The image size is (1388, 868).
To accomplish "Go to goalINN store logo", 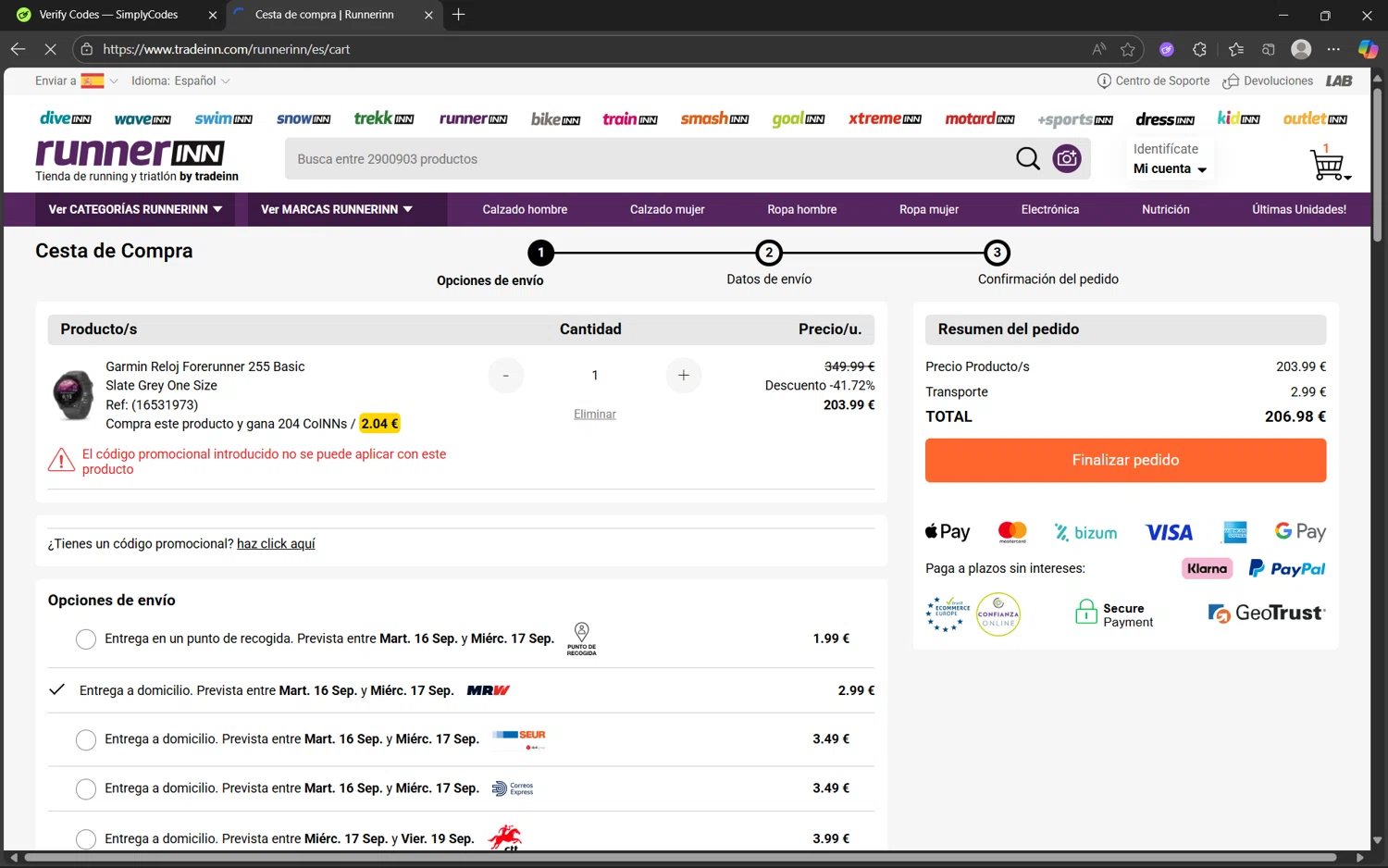I will pos(798,119).
